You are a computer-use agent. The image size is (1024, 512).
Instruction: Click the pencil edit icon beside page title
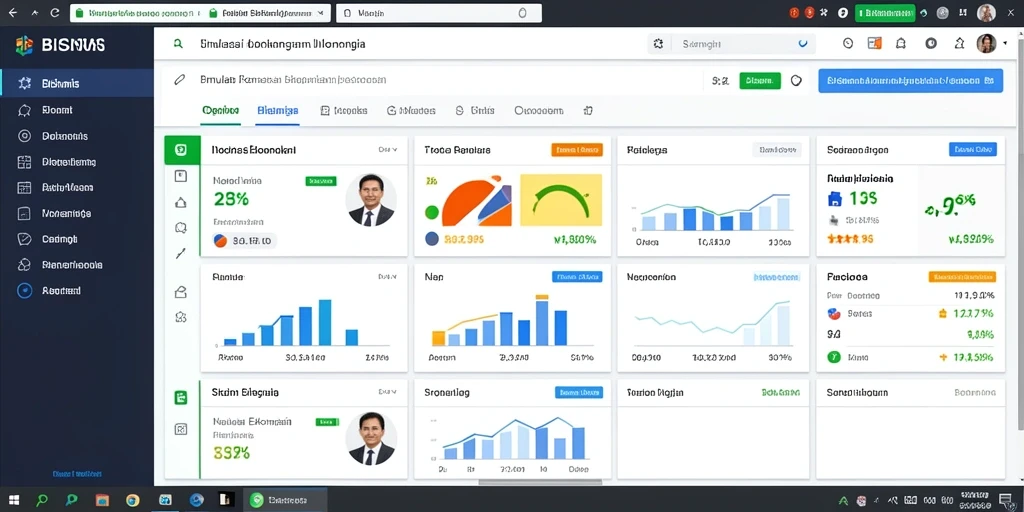[180, 80]
